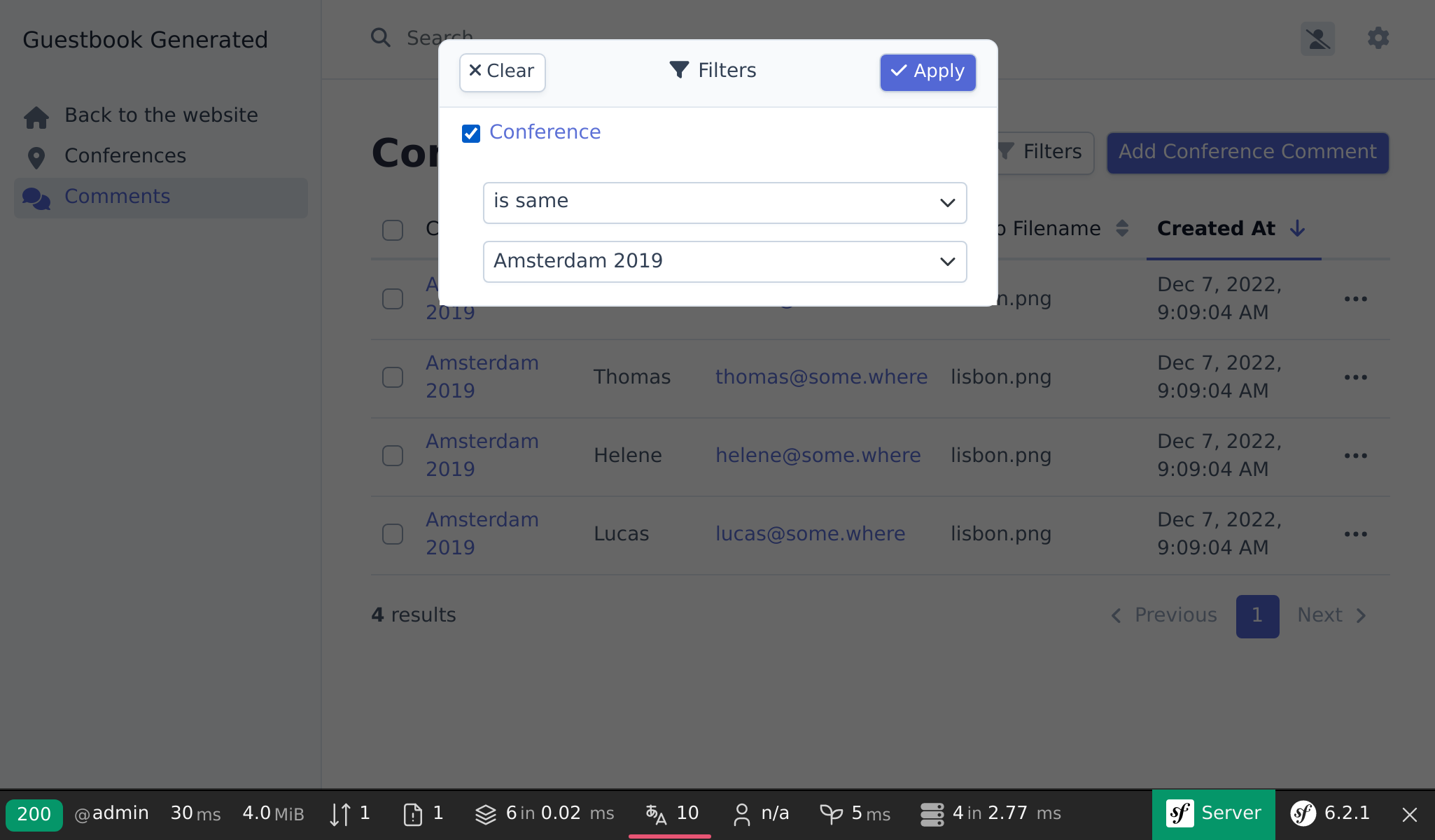The width and height of the screenshot is (1435, 840).
Task: Click the Conferences menu item in sidebar
Action: click(x=125, y=156)
